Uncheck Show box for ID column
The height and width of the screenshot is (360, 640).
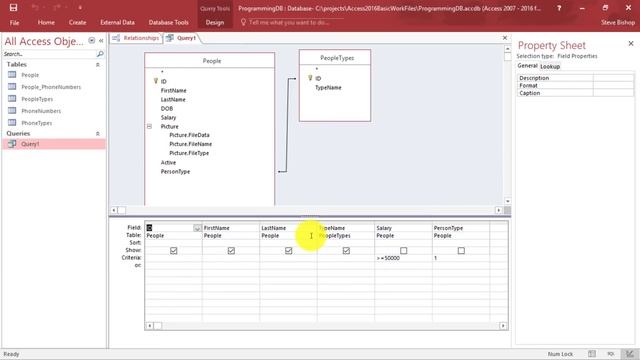173,250
